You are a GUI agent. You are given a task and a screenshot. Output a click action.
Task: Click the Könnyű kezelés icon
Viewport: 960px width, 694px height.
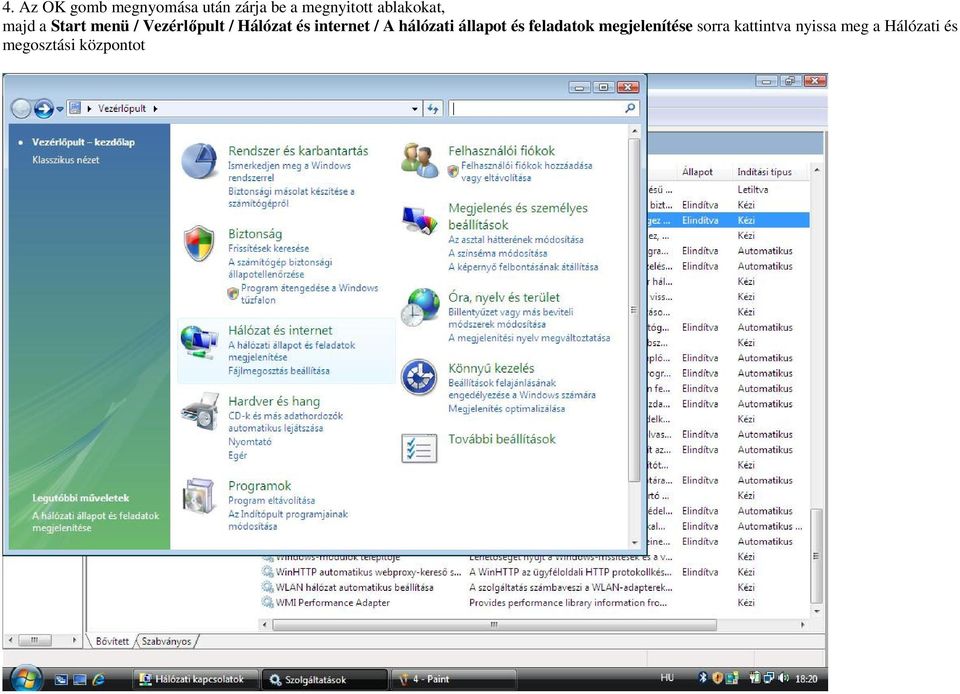click(x=419, y=377)
